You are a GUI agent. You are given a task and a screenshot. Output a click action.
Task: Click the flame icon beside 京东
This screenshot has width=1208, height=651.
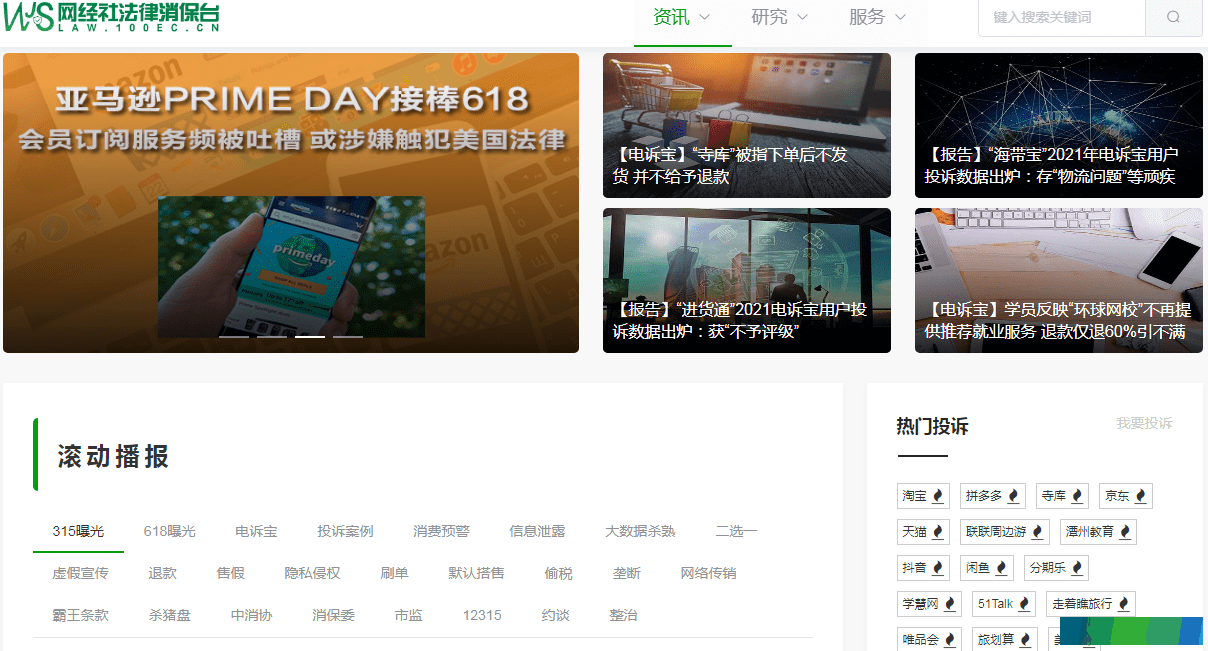pos(1141,496)
